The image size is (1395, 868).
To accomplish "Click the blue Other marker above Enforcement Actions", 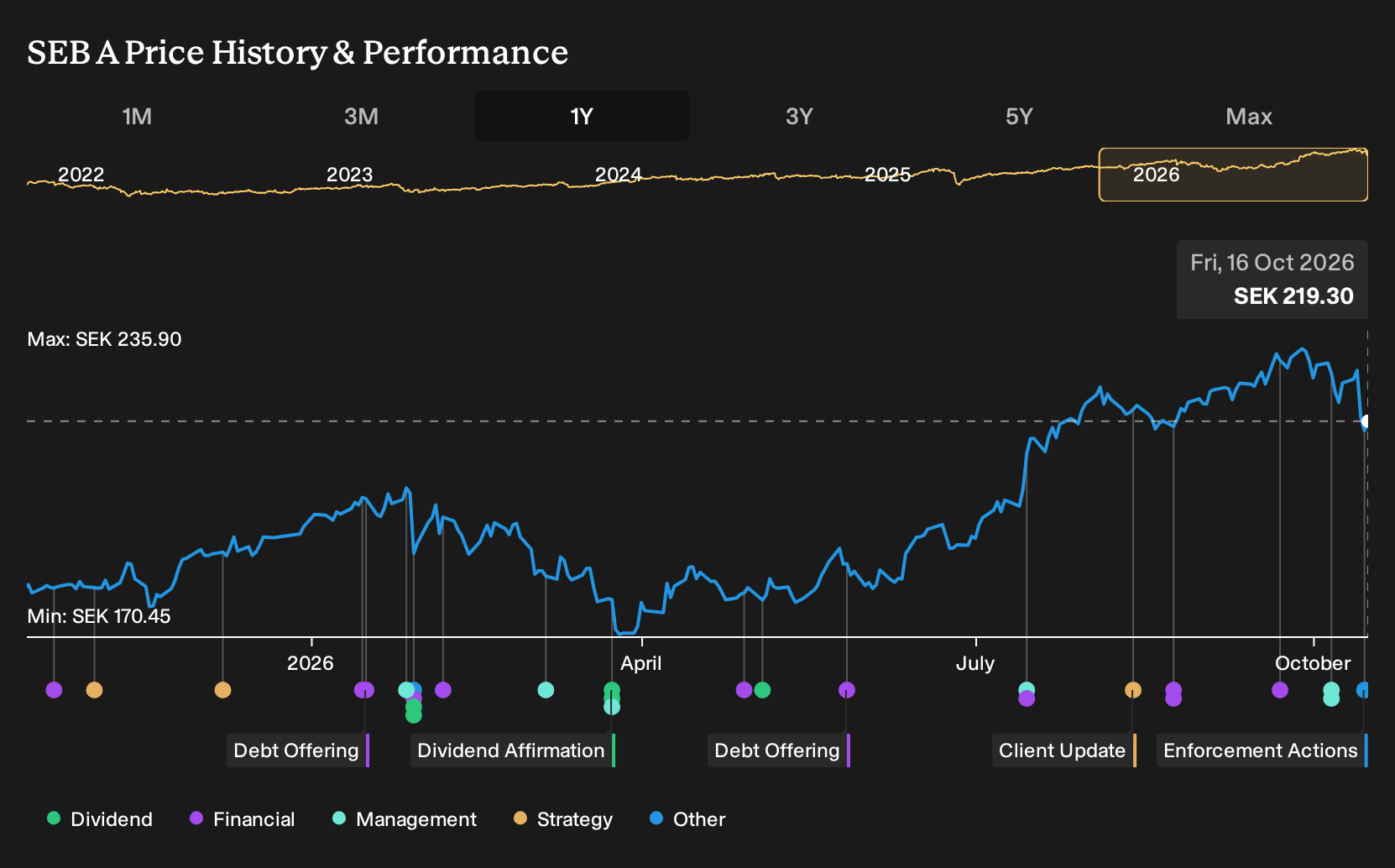I will (1363, 690).
